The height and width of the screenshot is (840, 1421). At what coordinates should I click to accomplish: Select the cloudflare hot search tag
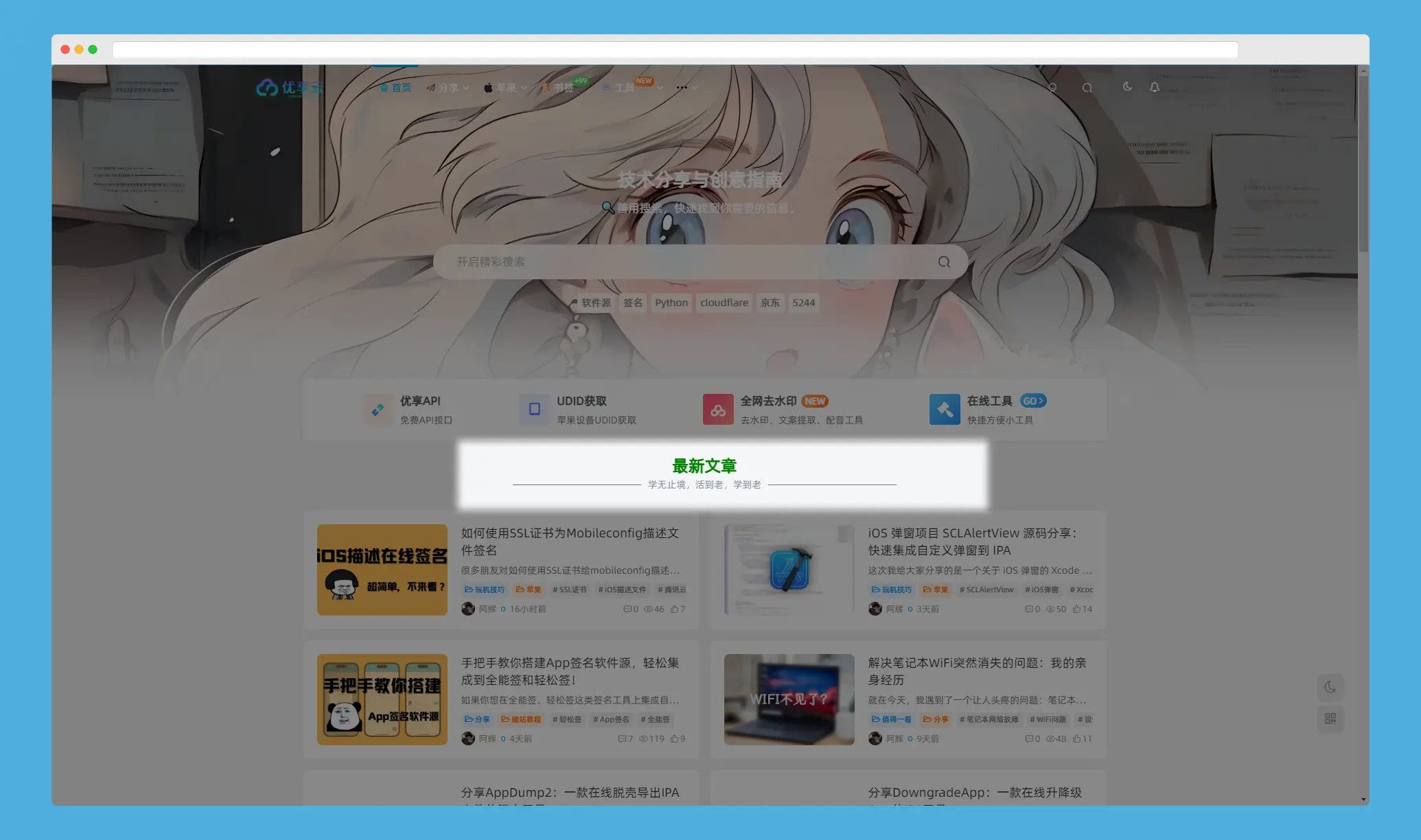(x=724, y=303)
